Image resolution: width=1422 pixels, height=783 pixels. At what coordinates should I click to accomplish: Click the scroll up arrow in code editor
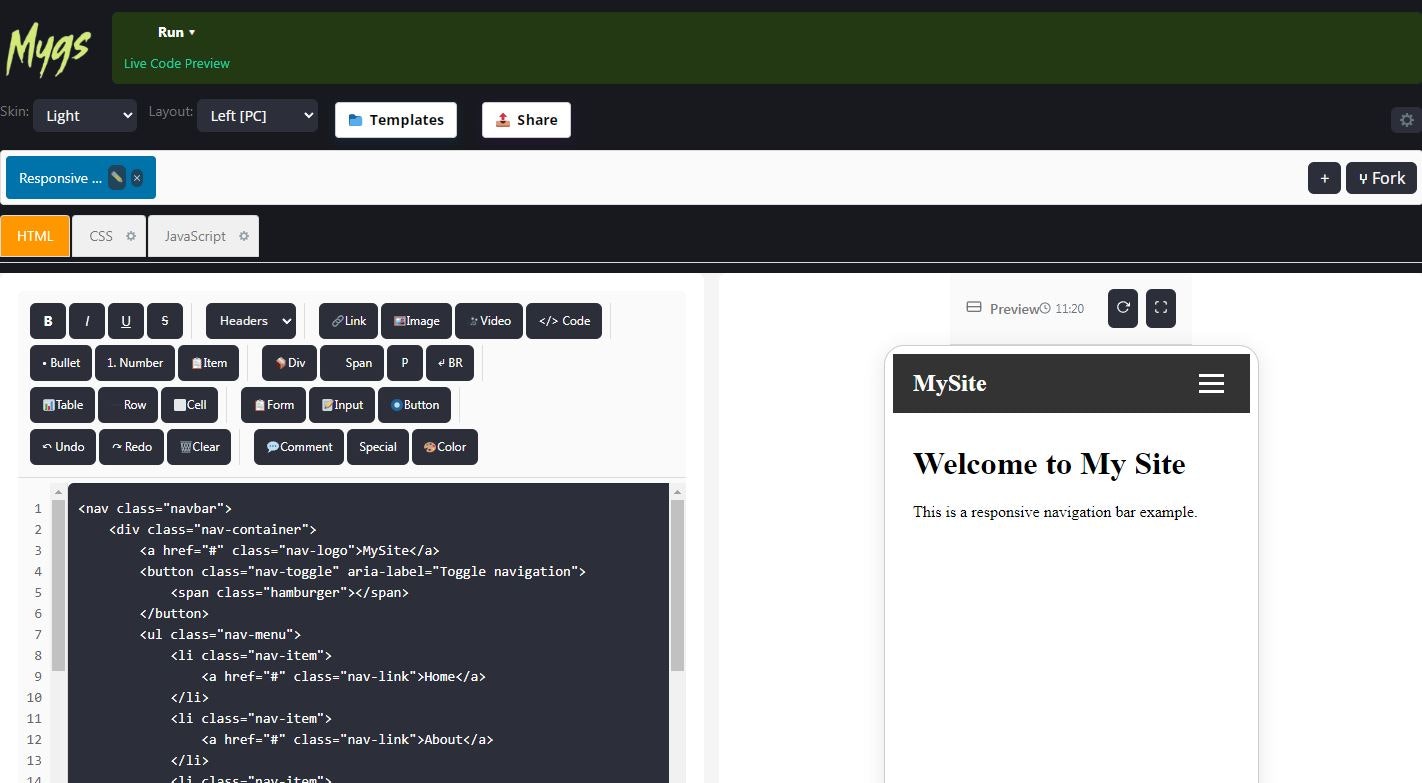677,491
